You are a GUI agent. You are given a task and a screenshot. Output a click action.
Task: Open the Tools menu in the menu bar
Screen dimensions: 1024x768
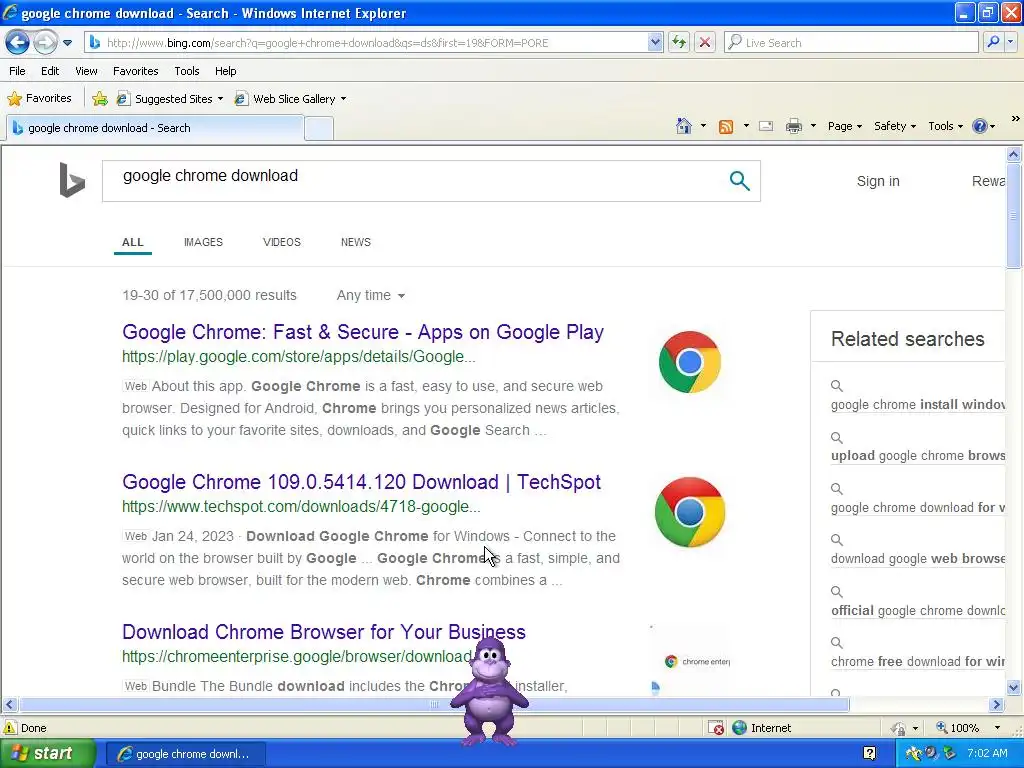coord(187,71)
